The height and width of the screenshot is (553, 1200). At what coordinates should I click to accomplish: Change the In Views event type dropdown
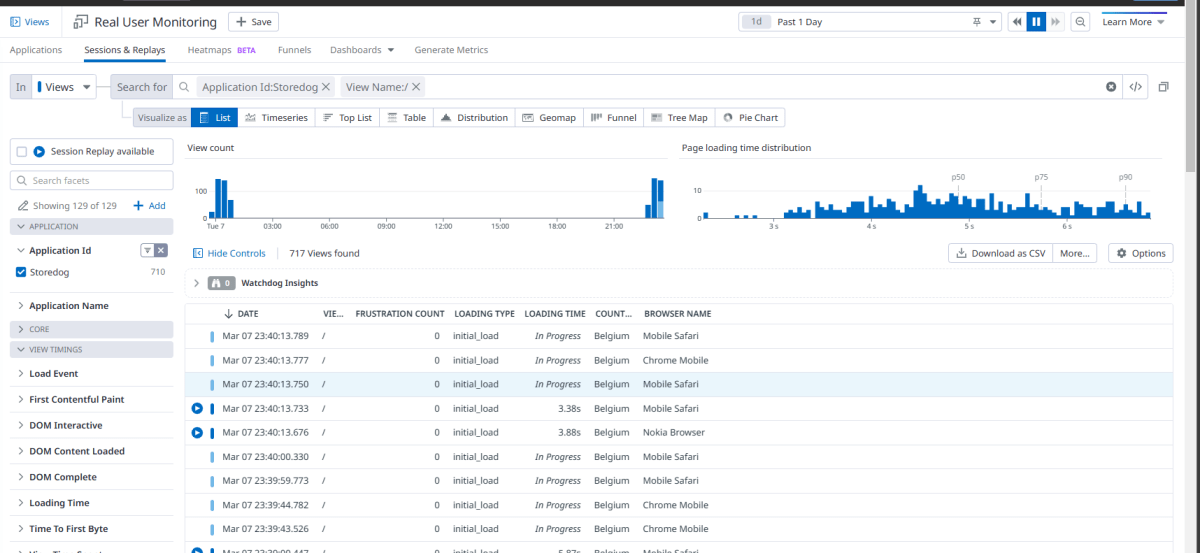pyautogui.click(x=64, y=87)
